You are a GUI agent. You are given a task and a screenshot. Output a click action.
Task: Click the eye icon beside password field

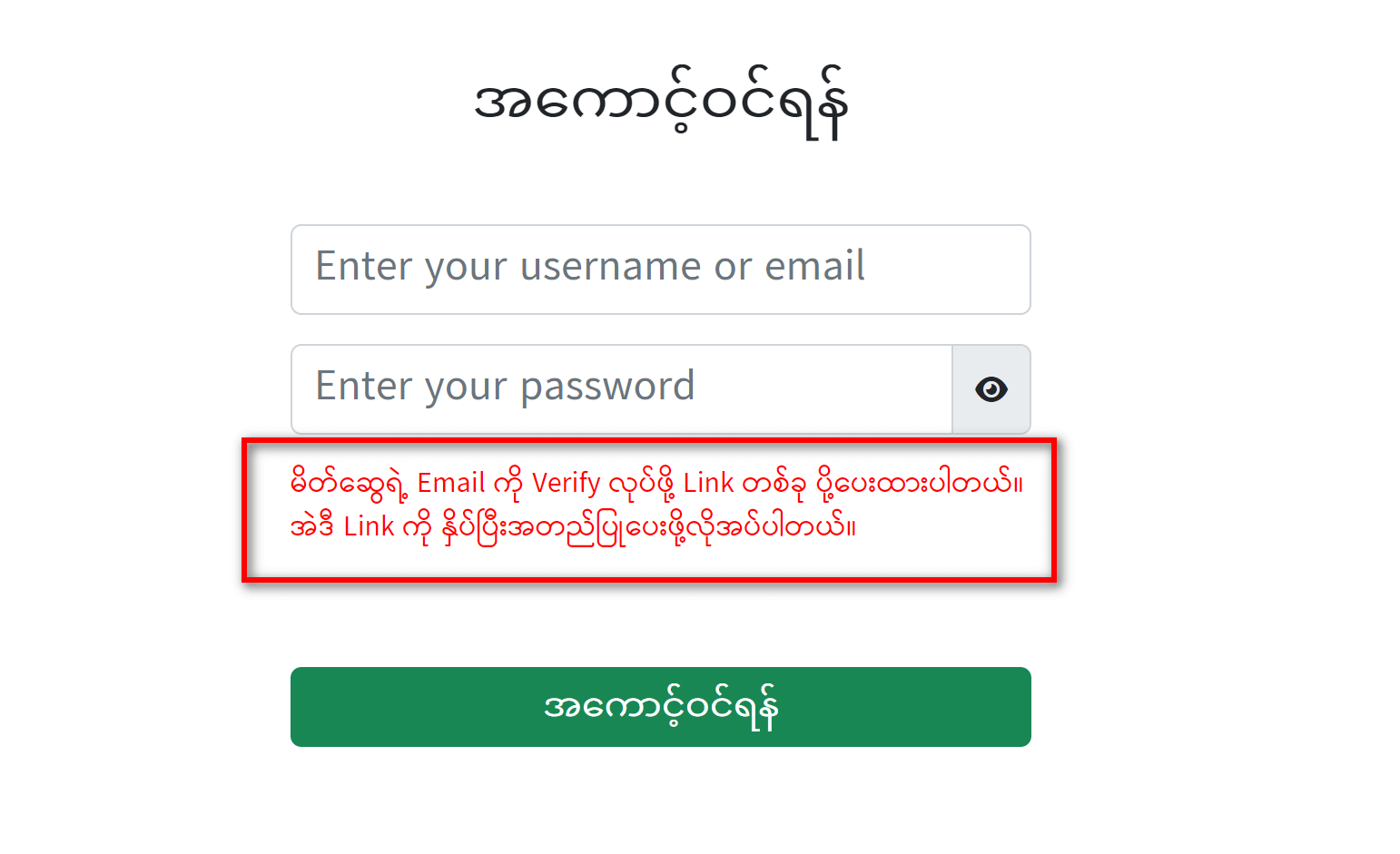pyautogui.click(x=991, y=389)
